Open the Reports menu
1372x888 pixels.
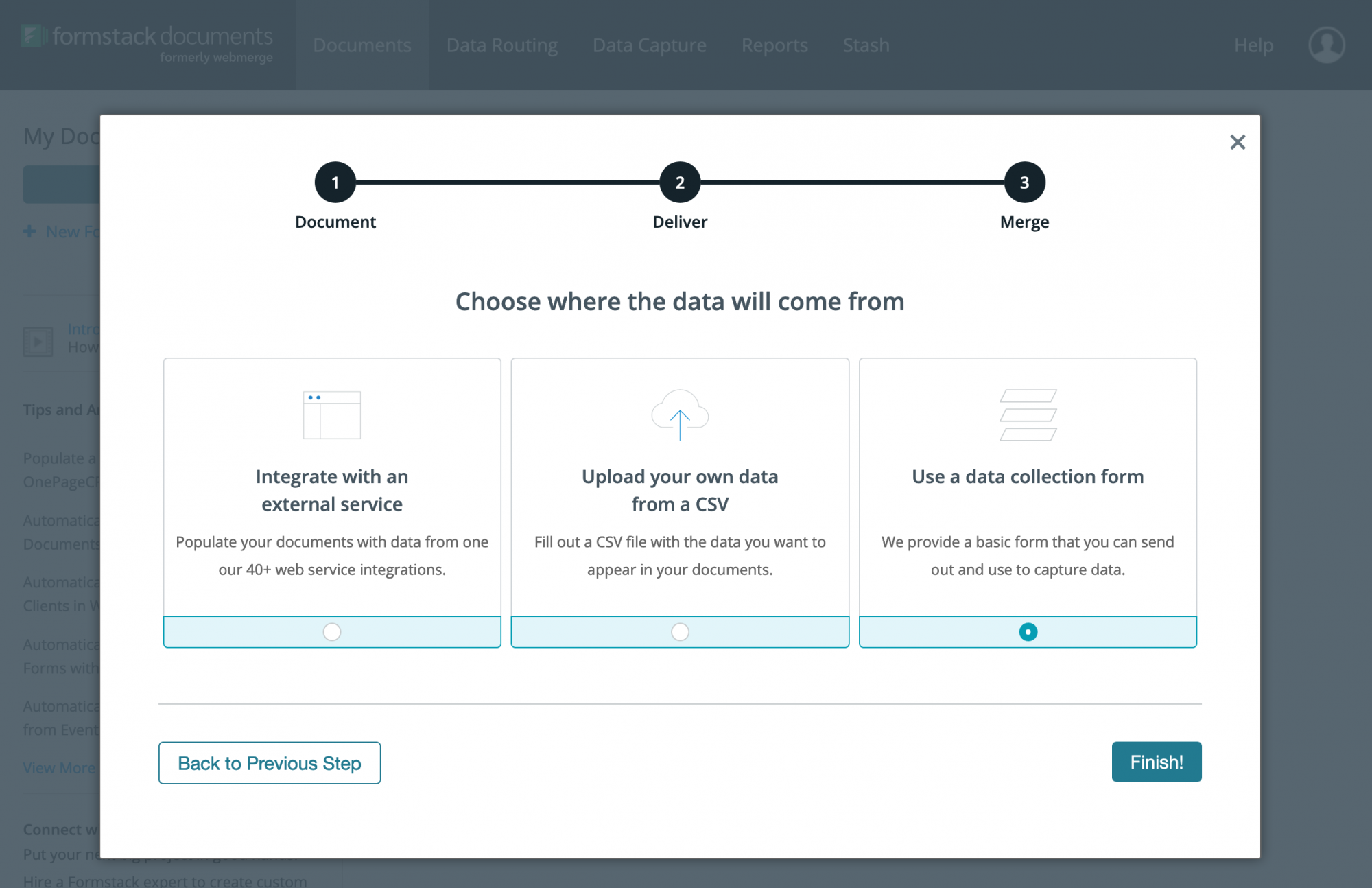tap(774, 45)
